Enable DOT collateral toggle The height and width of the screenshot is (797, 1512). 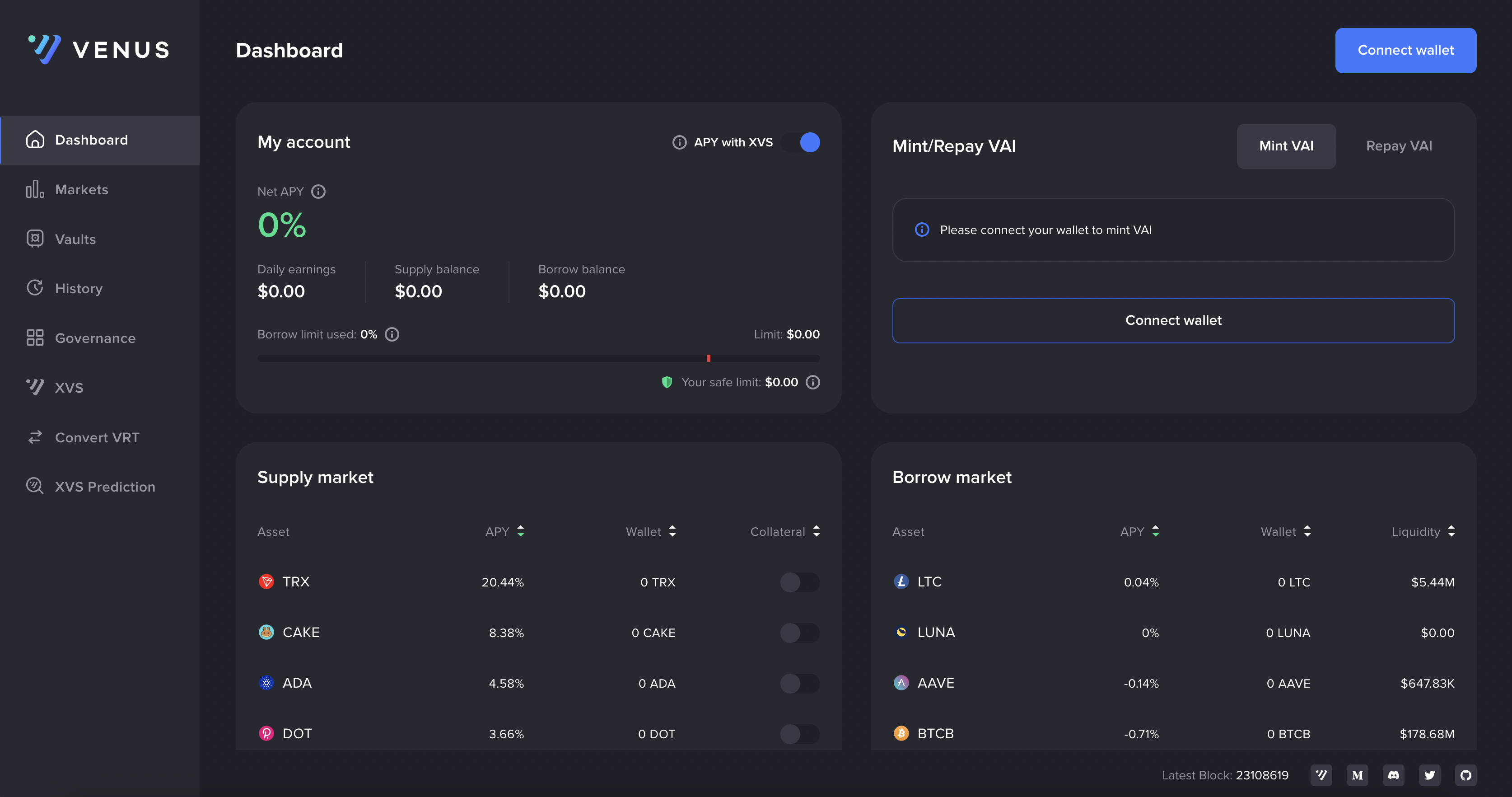point(800,734)
